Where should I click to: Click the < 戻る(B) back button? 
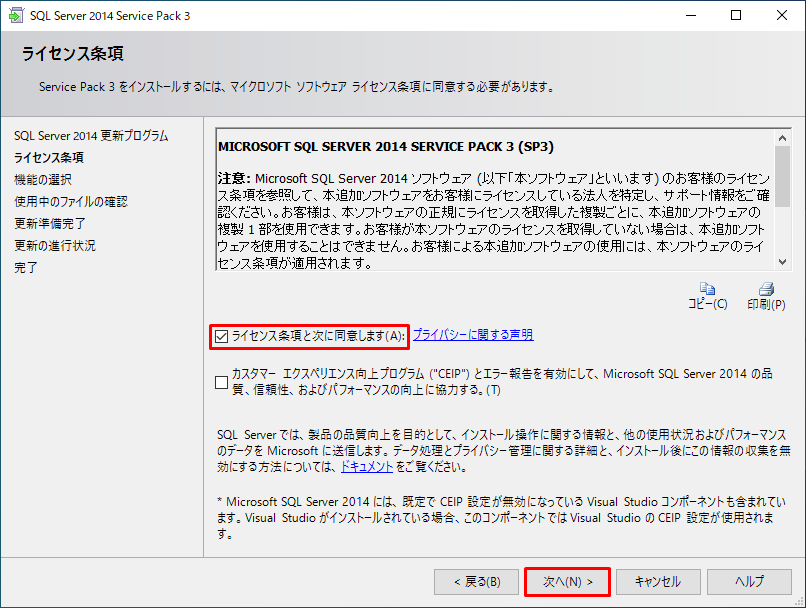tap(477, 582)
